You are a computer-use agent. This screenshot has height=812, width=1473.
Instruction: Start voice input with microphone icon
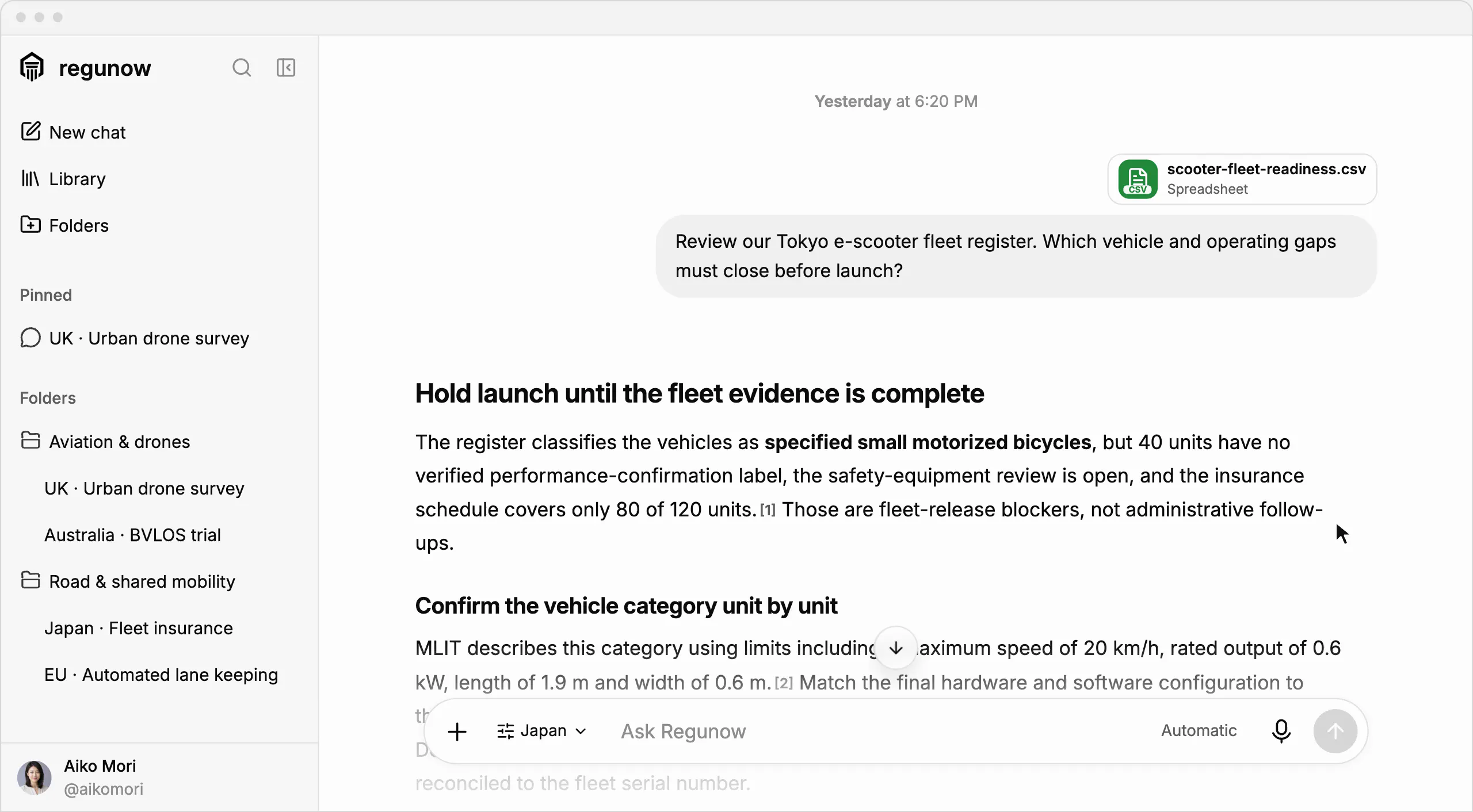1281,731
